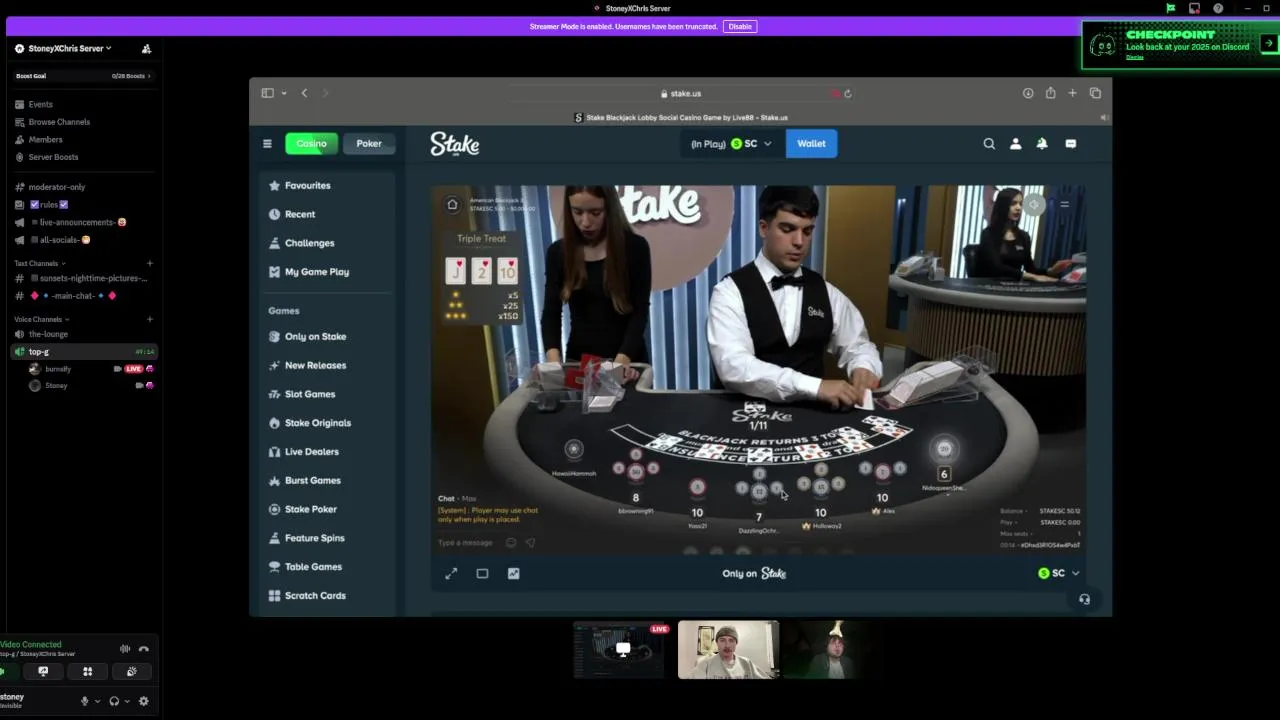Open Browse Channels in Discord
The width and height of the screenshot is (1280, 720).
[59, 122]
